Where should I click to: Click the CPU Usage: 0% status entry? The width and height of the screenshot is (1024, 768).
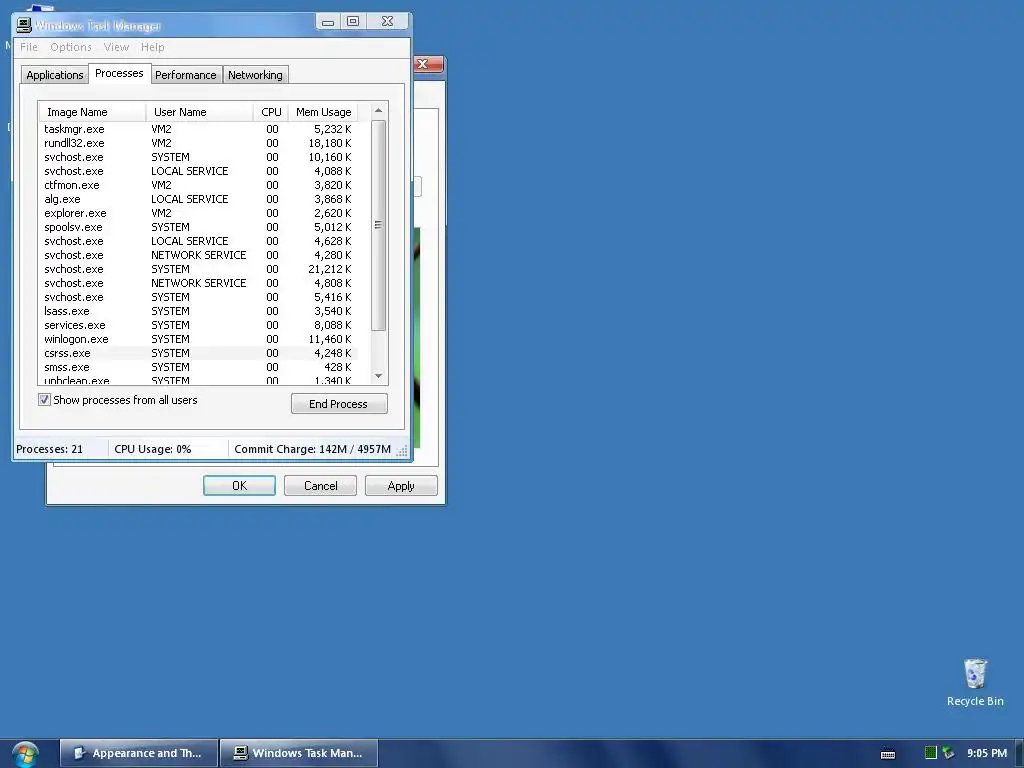coord(168,449)
